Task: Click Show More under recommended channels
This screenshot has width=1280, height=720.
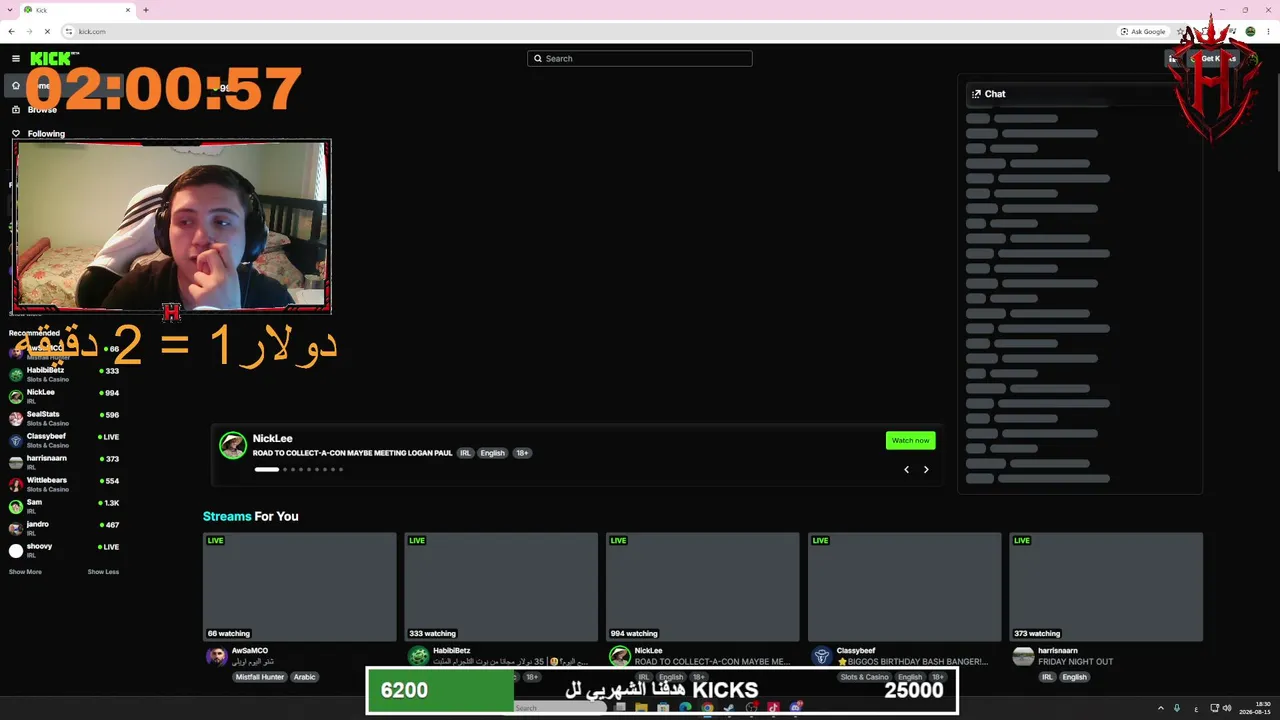Action: (x=25, y=572)
